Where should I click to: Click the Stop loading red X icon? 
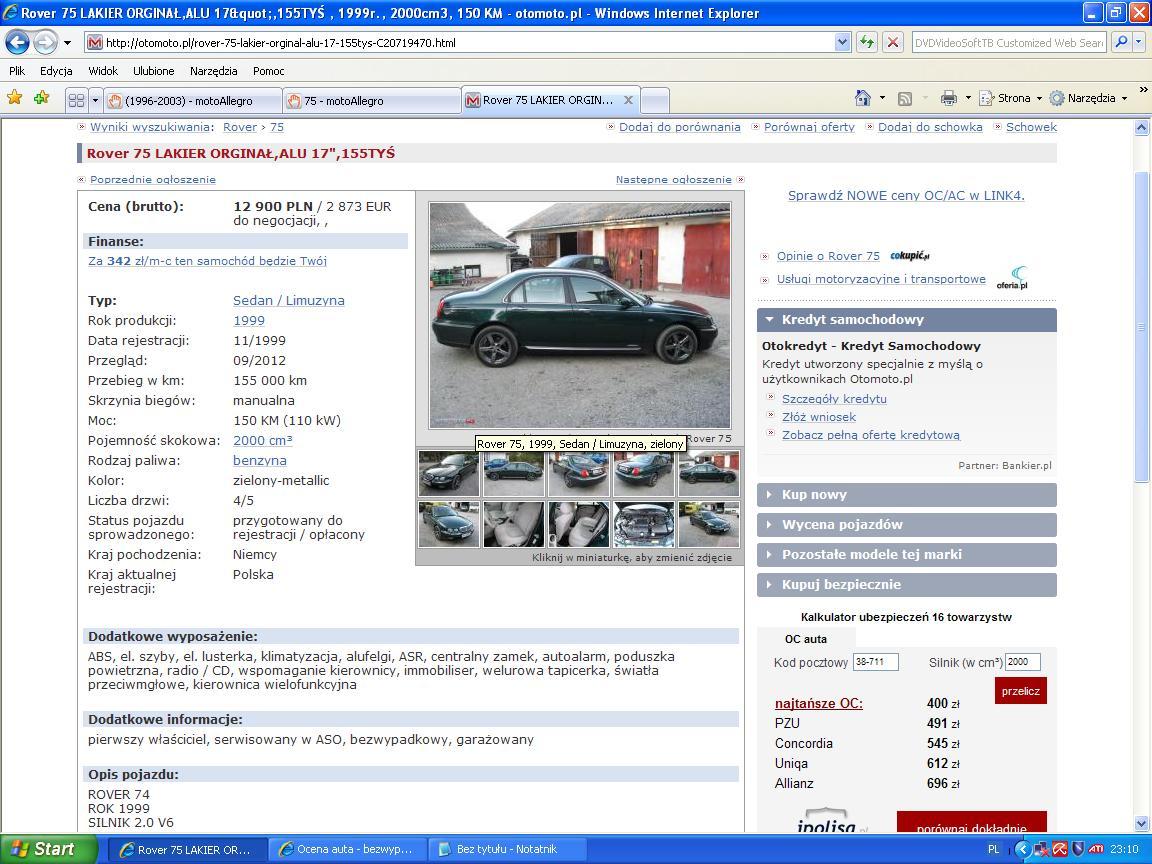point(893,43)
